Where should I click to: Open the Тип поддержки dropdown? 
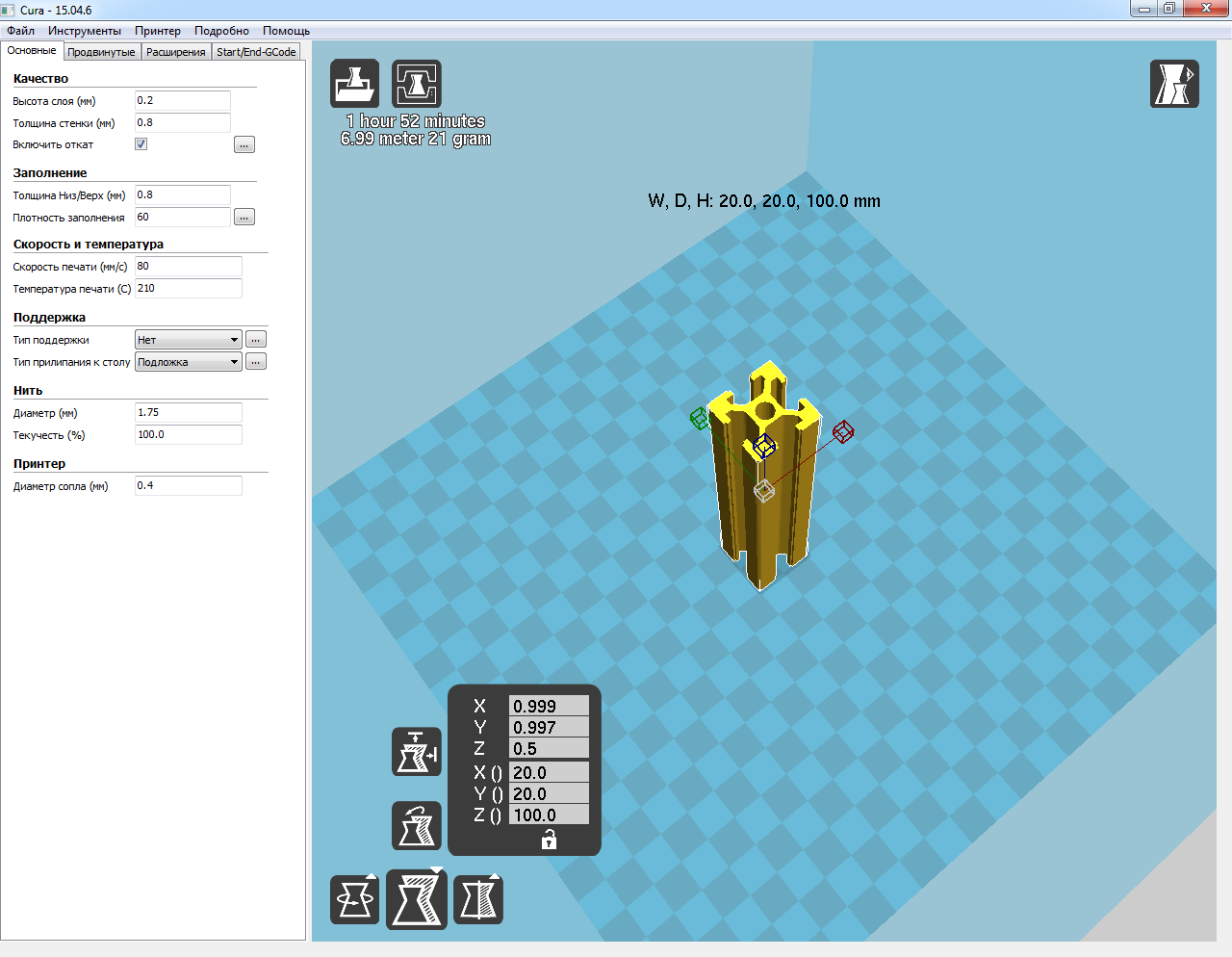(x=189, y=340)
